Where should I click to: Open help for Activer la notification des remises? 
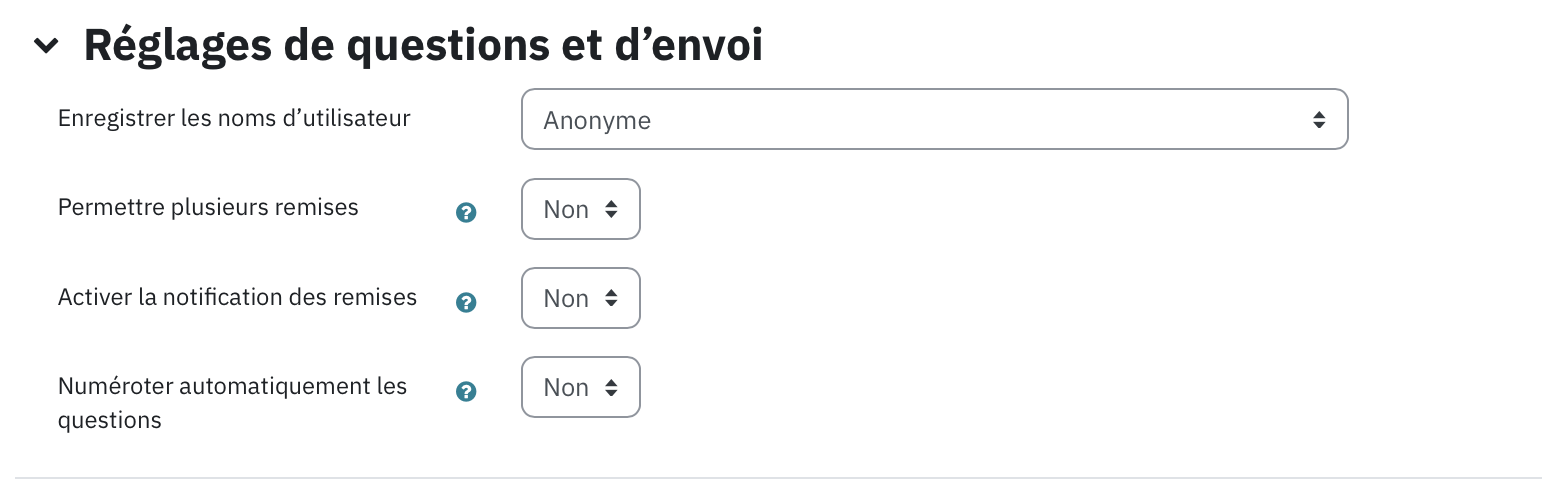pyautogui.click(x=466, y=302)
